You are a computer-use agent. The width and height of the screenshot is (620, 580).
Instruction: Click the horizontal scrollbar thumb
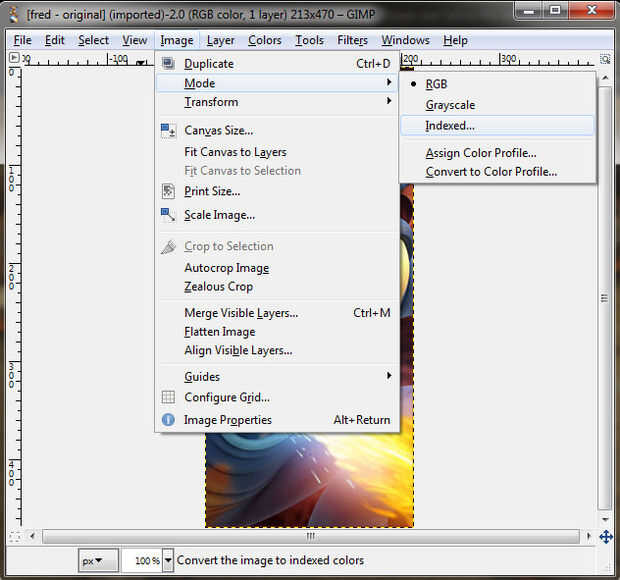point(311,537)
